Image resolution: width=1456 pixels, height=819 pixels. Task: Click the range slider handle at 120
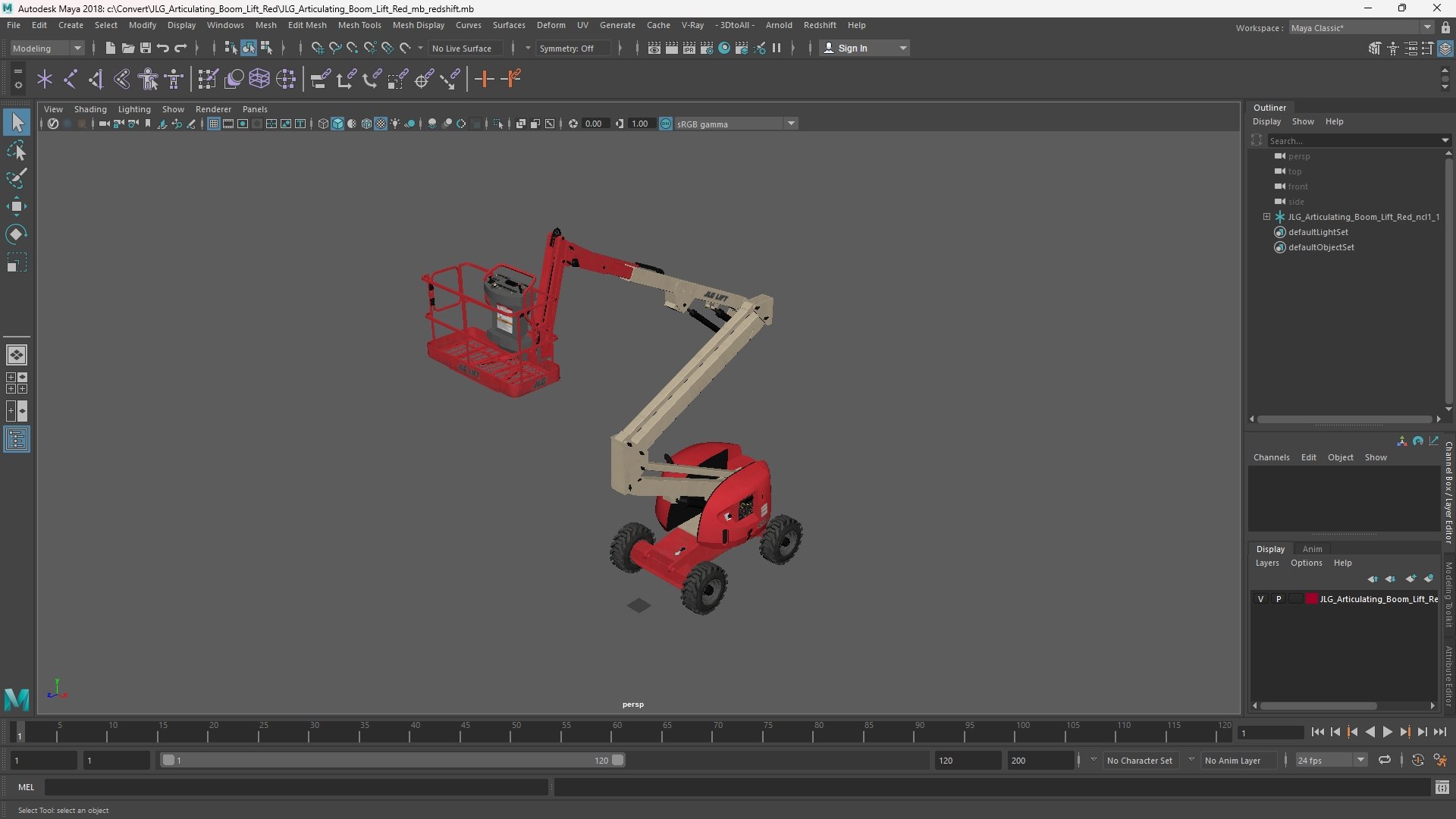(x=618, y=760)
